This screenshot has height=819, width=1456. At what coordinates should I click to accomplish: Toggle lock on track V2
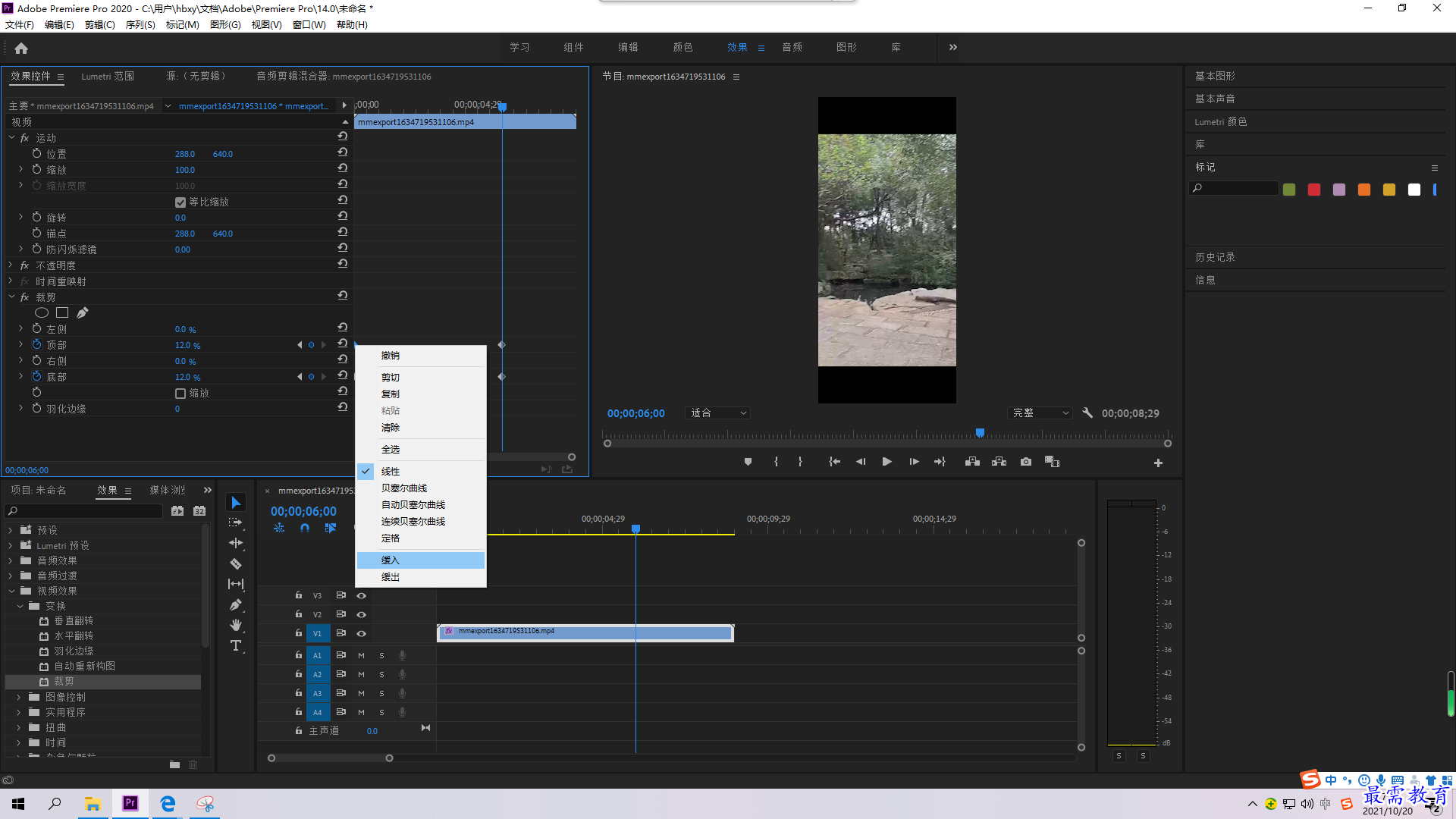tap(299, 614)
